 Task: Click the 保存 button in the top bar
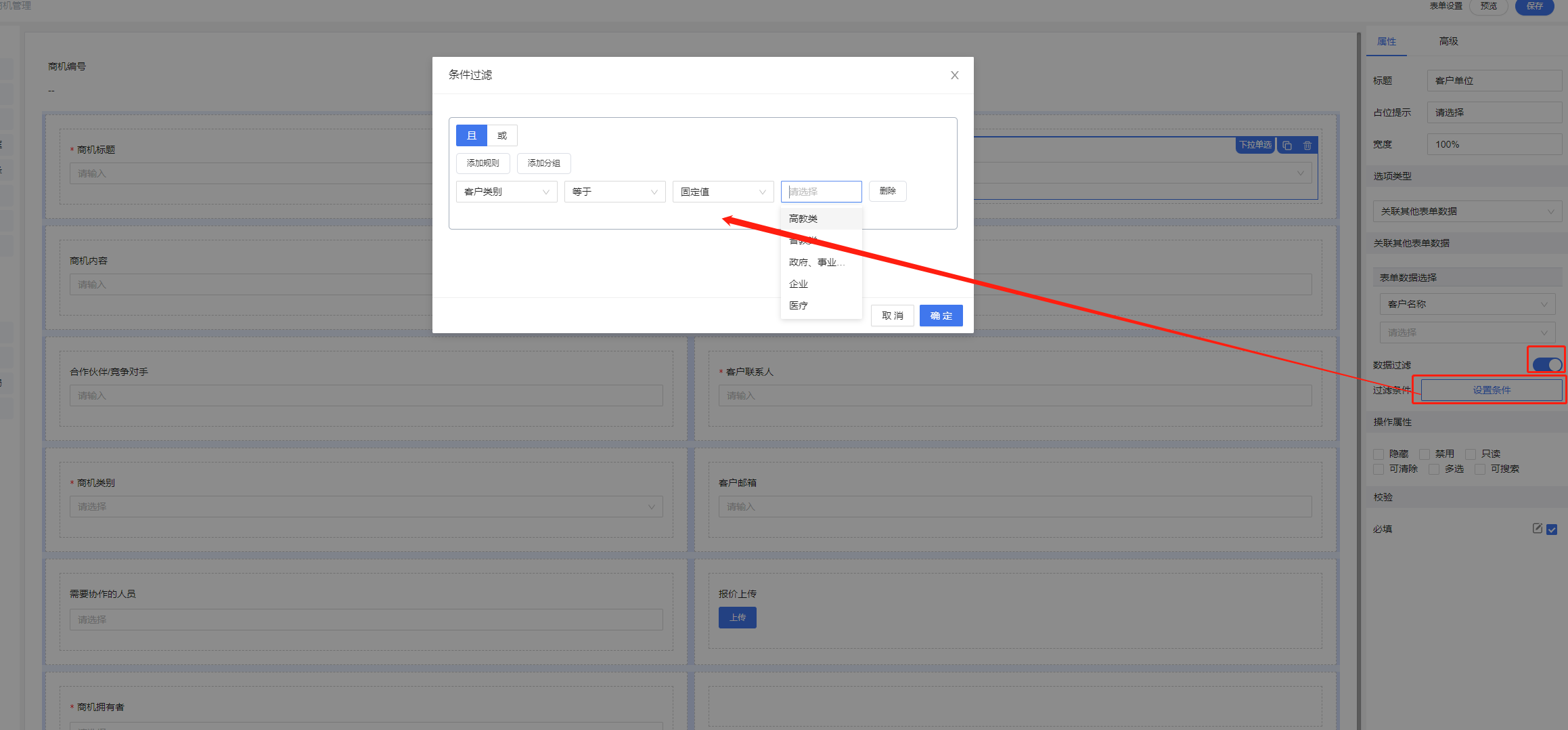pos(1534,6)
